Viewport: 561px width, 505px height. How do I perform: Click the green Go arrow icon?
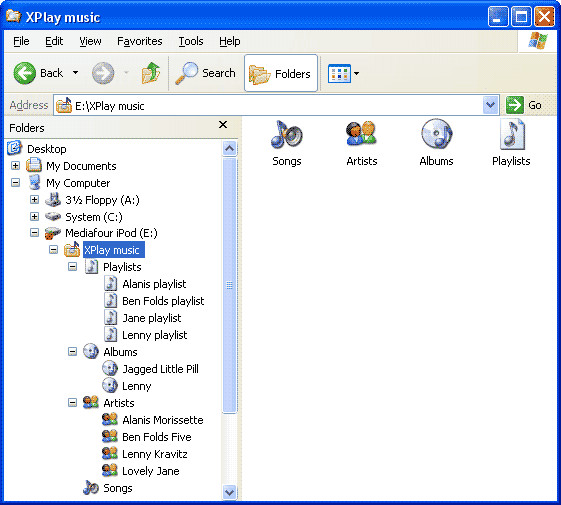pos(515,105)
